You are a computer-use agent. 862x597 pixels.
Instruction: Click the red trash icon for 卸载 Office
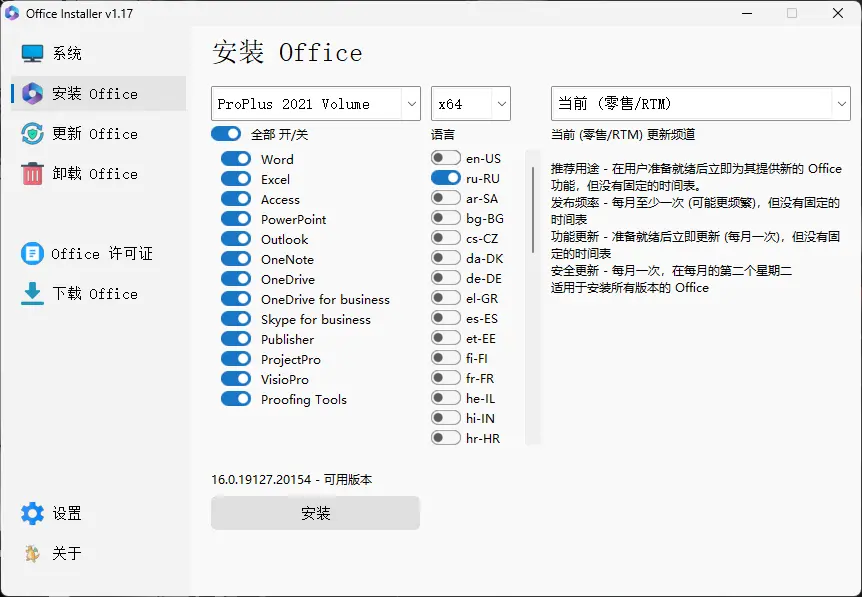click(32, 174)
